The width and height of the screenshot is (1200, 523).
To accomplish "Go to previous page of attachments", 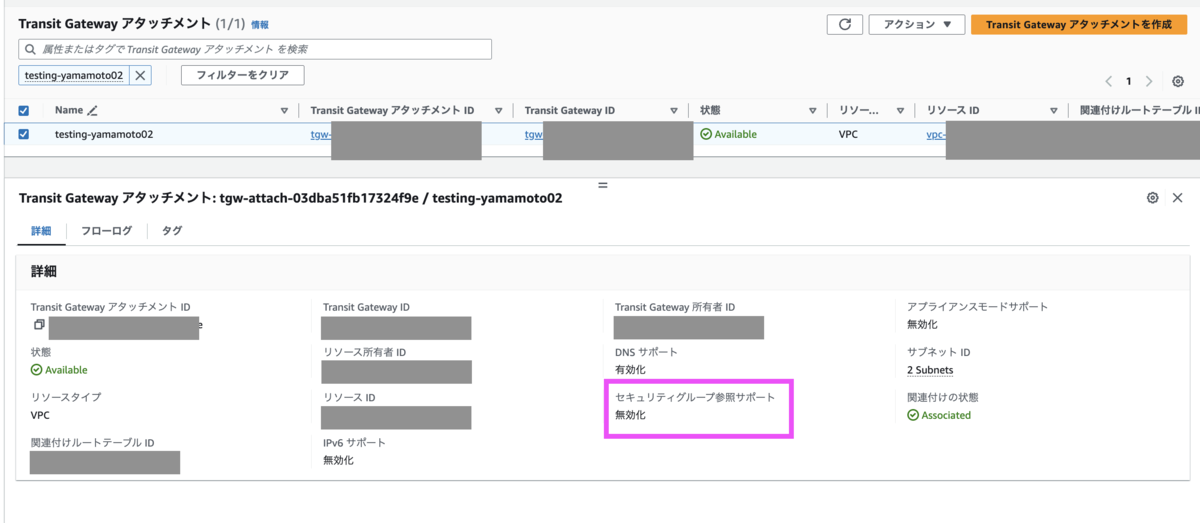I will 1108,81.
